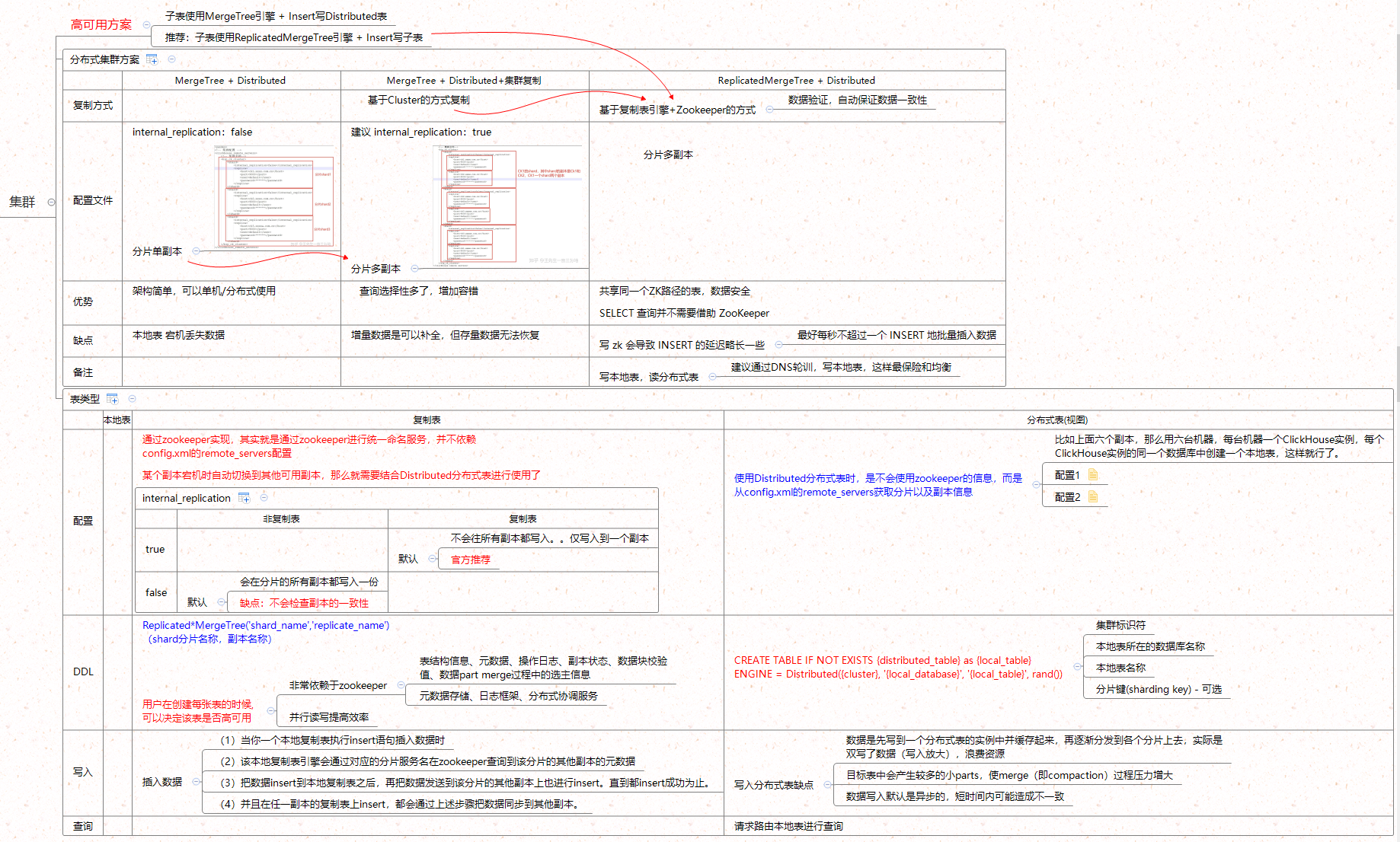Select 数据验证，自动保证数据一致性 node
1400x842 pixels.
858,100
